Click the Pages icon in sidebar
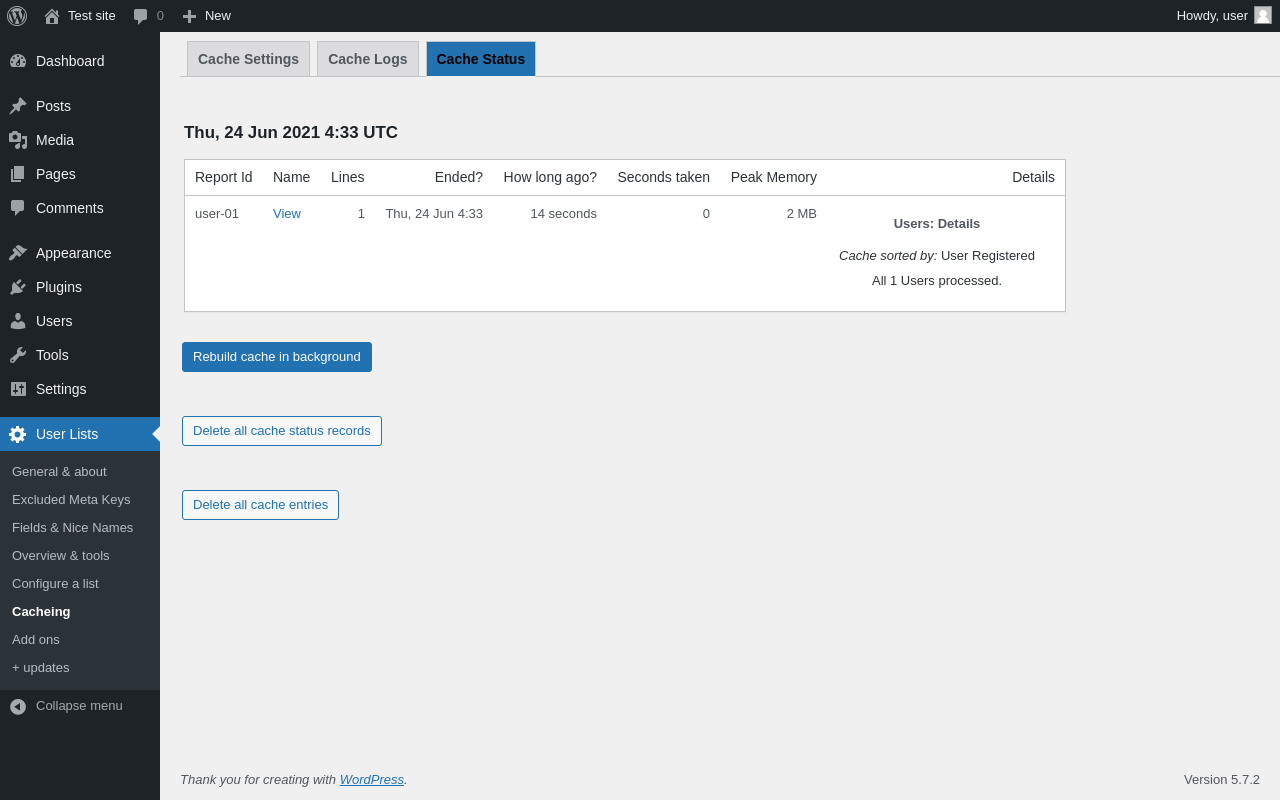This screenshot has height=800, width=1280. [x=18, y=174]
